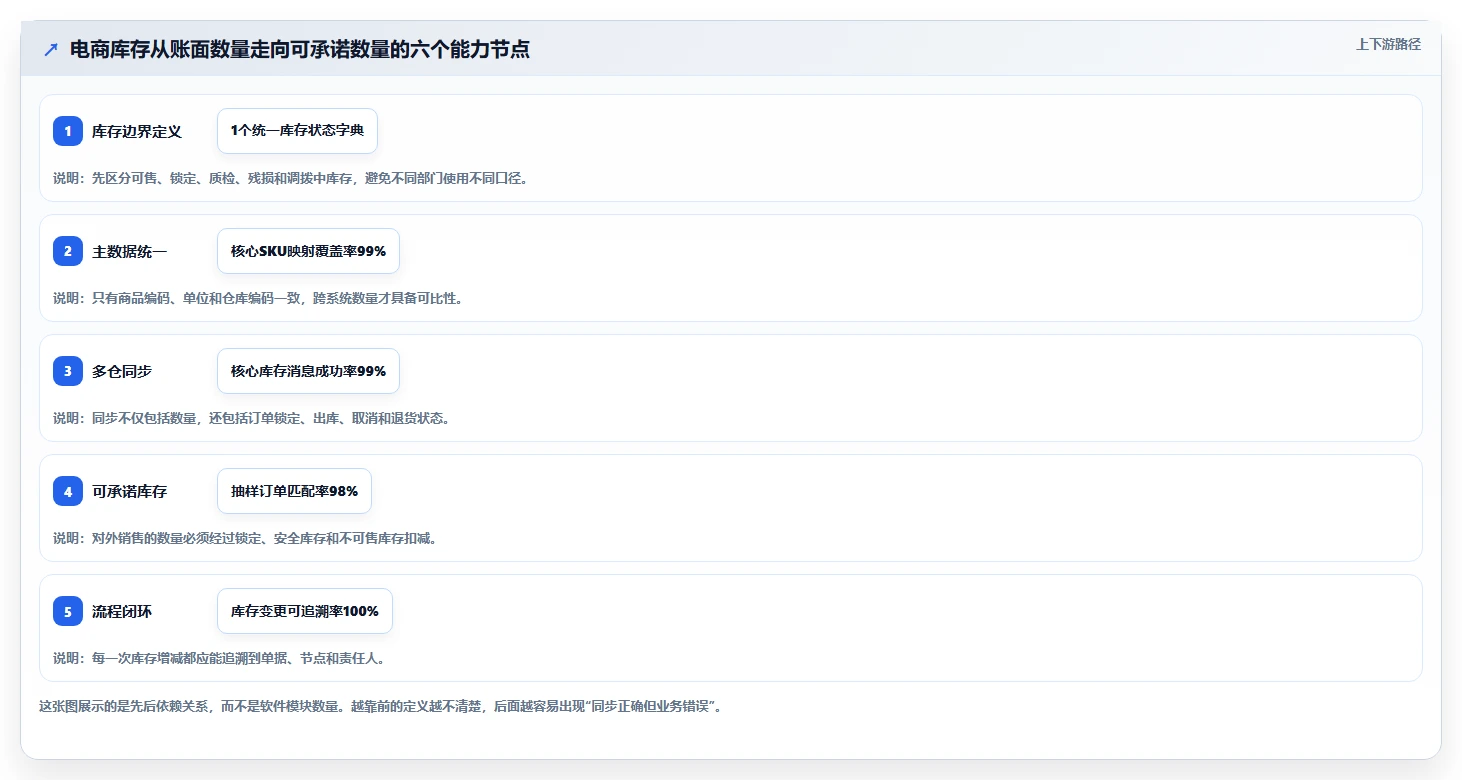Click the number 2 step badge

click(68, 251)
